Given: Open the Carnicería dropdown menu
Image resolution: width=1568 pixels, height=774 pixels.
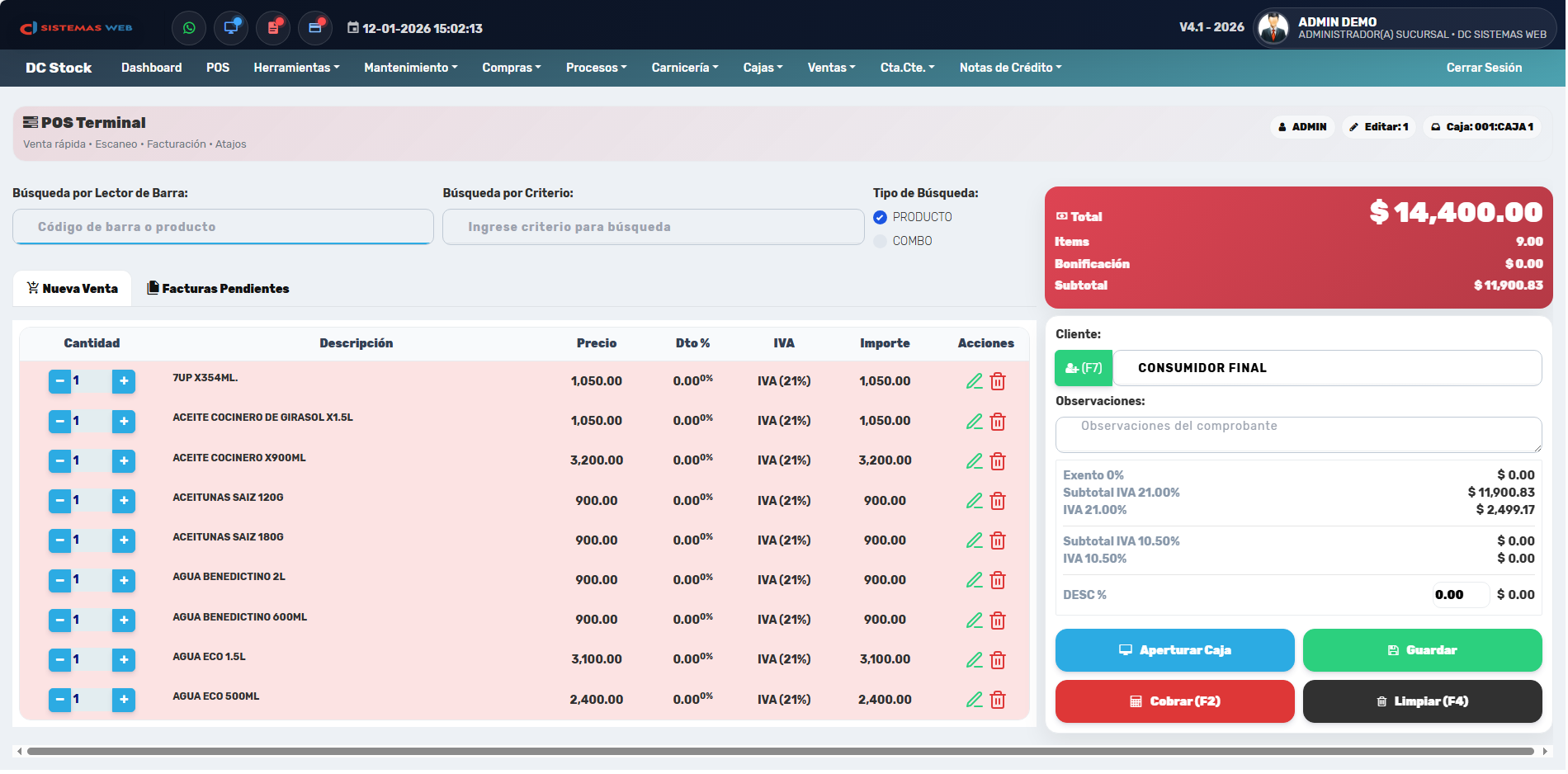Looking at the screenshot, I should click(x=684, y=68).
